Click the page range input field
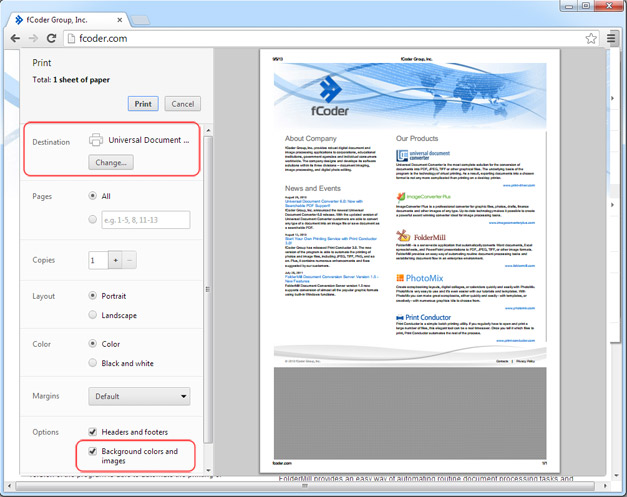The height and width of the screenshot is (497, 627). 146,220
